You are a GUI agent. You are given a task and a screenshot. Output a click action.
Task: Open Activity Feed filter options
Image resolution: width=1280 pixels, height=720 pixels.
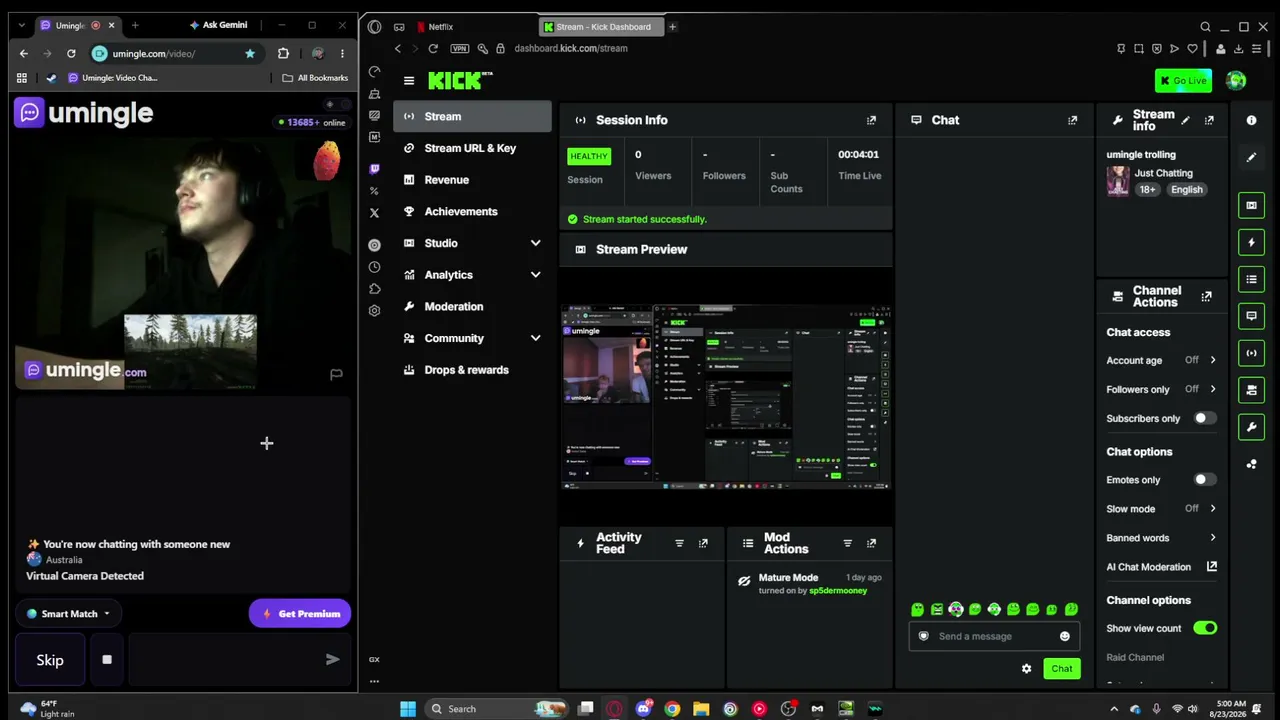click(x=679, y=543)
